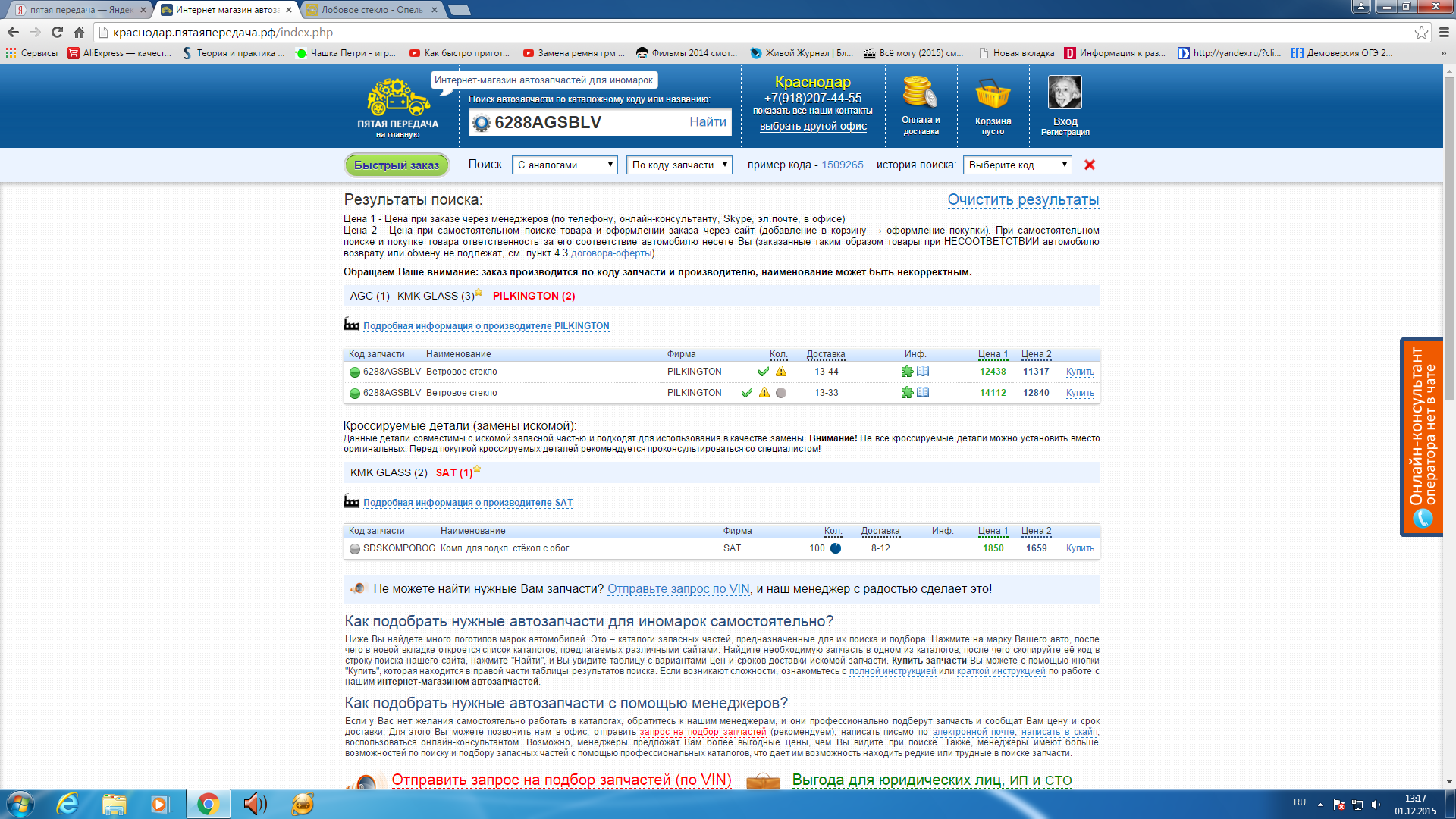Image resolution: width=1456 pixels, height=819 pixels.
Task: Select the SAT (1) cross-parts tab
Action: (454, 472)
